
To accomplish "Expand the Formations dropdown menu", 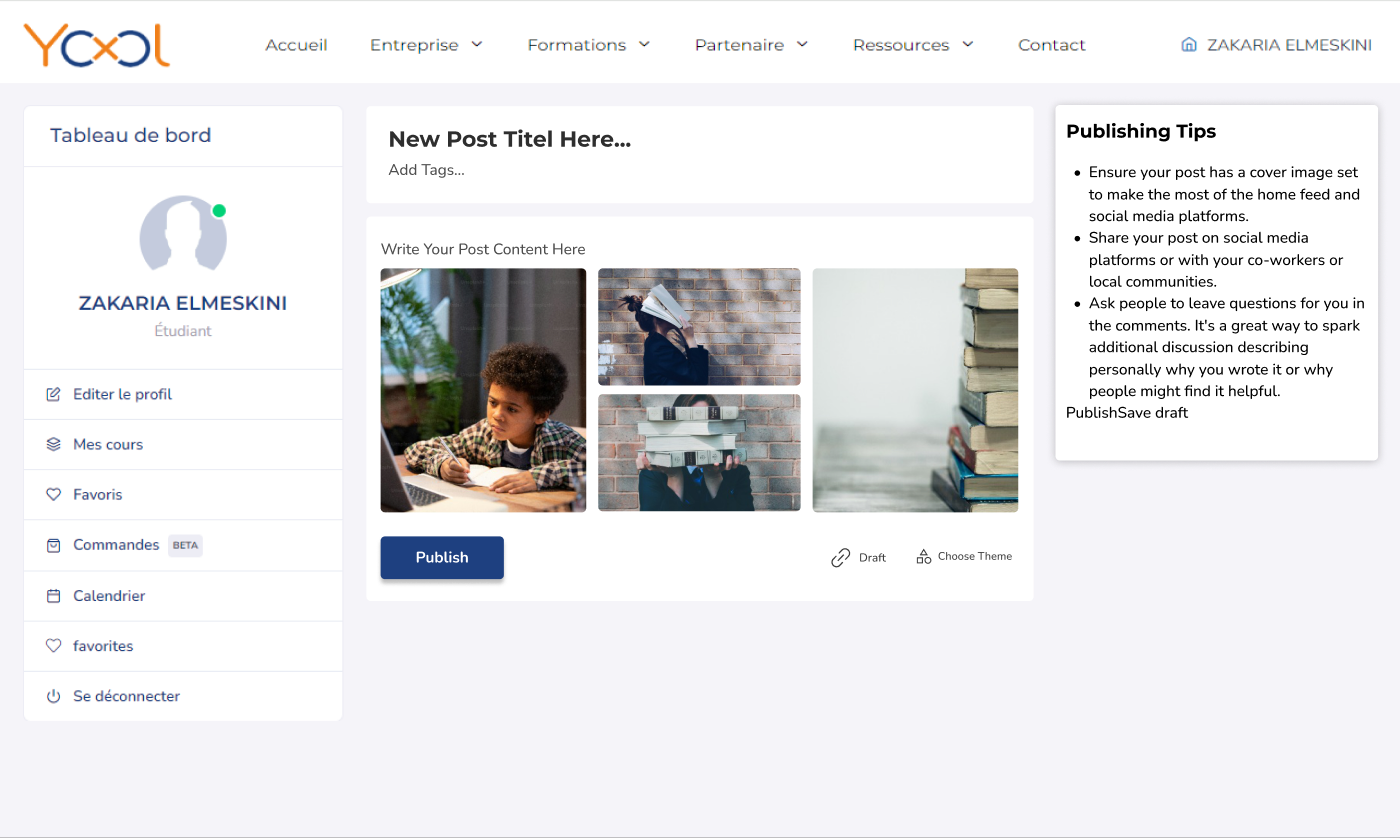I will click(589, 45).
